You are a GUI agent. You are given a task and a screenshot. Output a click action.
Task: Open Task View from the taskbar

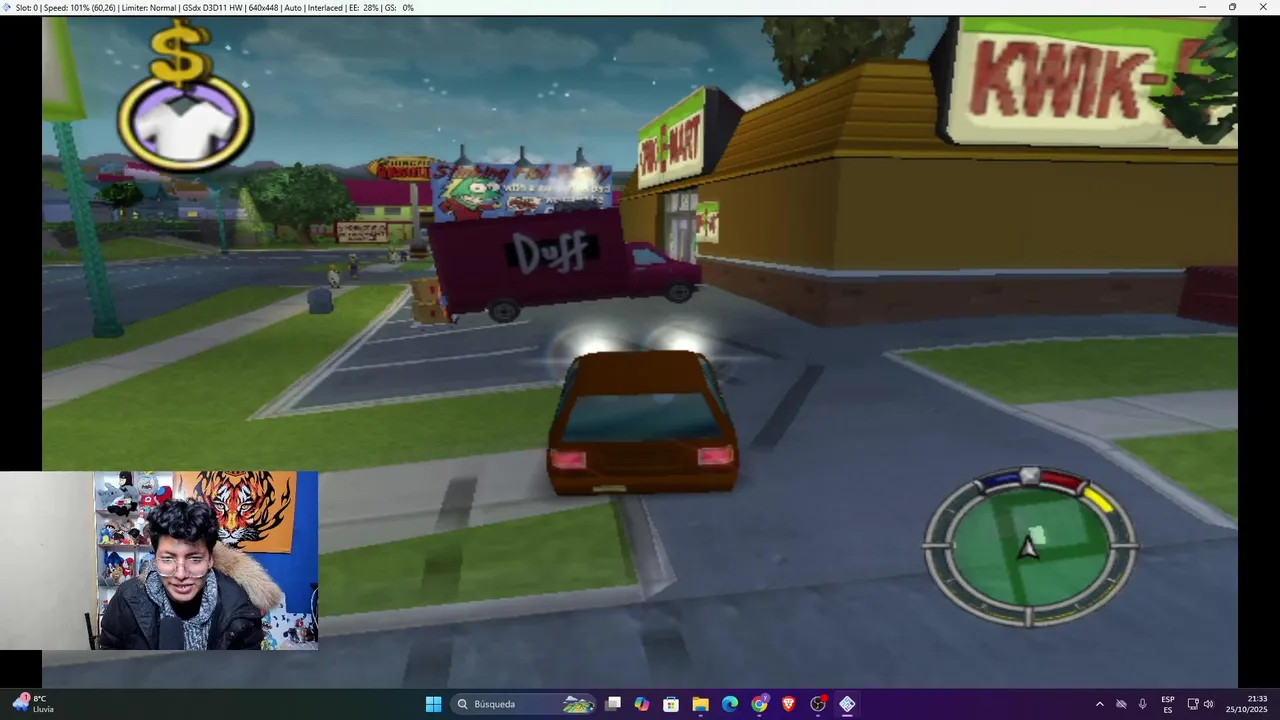click(613, 704)
